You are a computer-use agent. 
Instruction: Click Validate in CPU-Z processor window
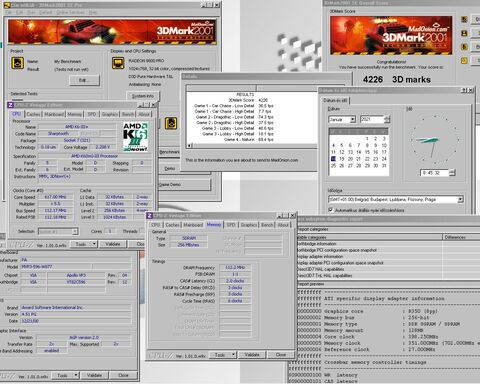[112, 244]
